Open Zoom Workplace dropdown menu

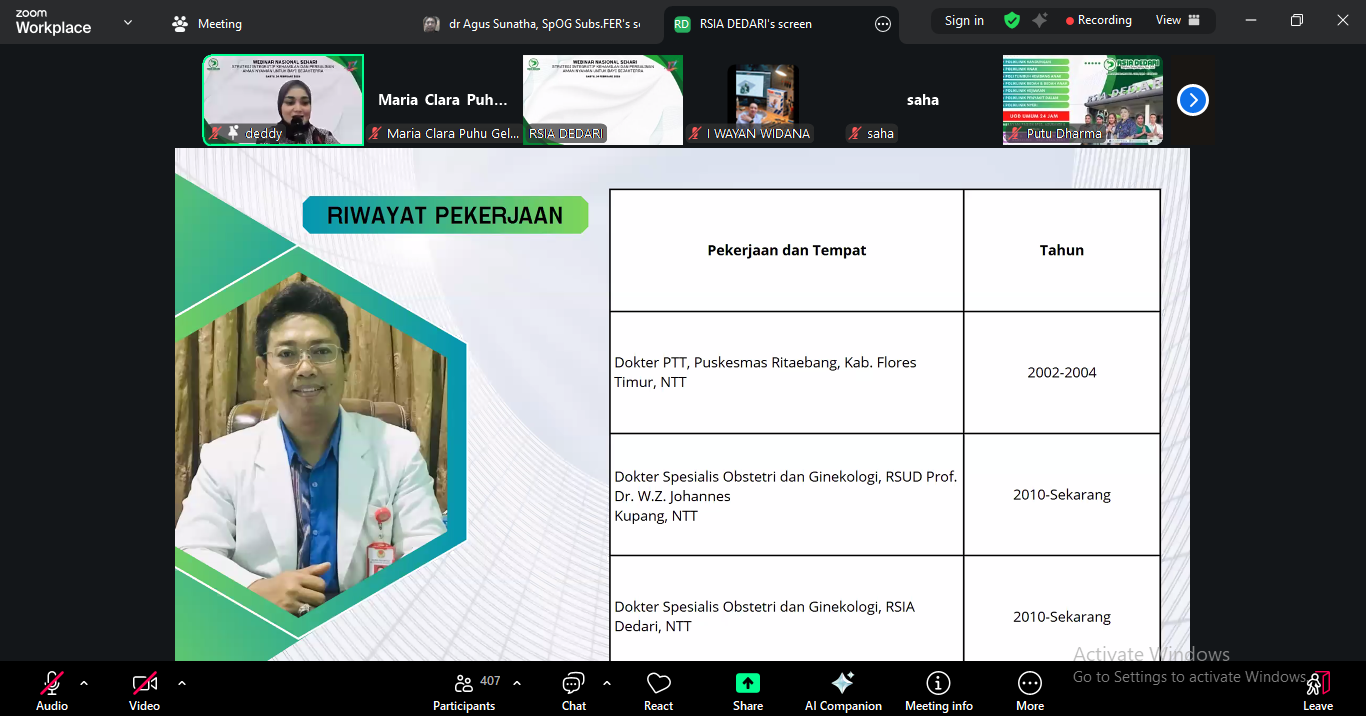[127, 22]
